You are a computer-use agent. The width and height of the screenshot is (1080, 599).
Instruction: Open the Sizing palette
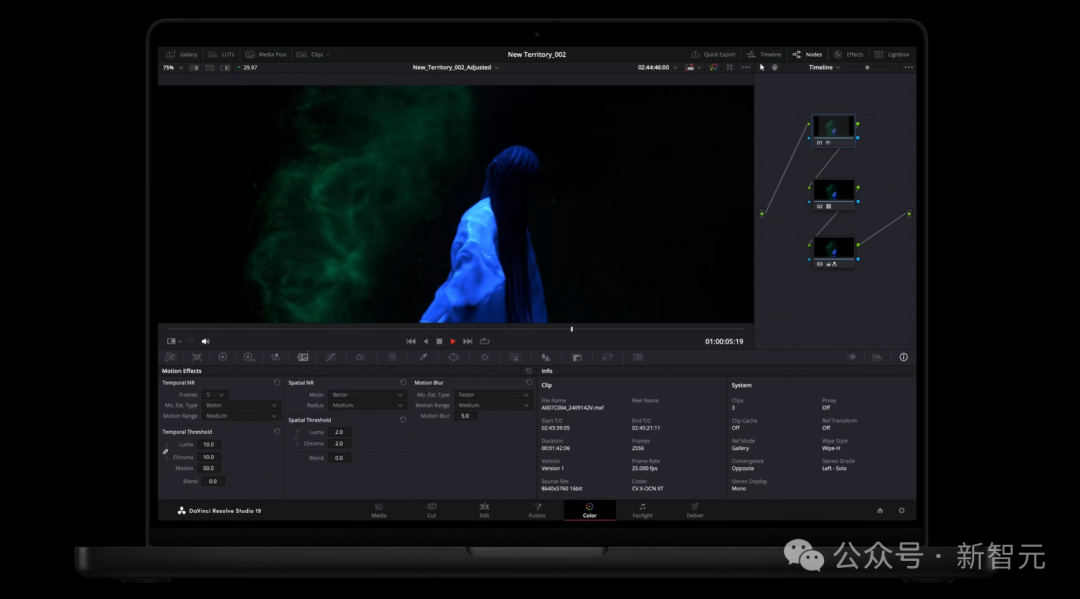[x=607, y=357]
